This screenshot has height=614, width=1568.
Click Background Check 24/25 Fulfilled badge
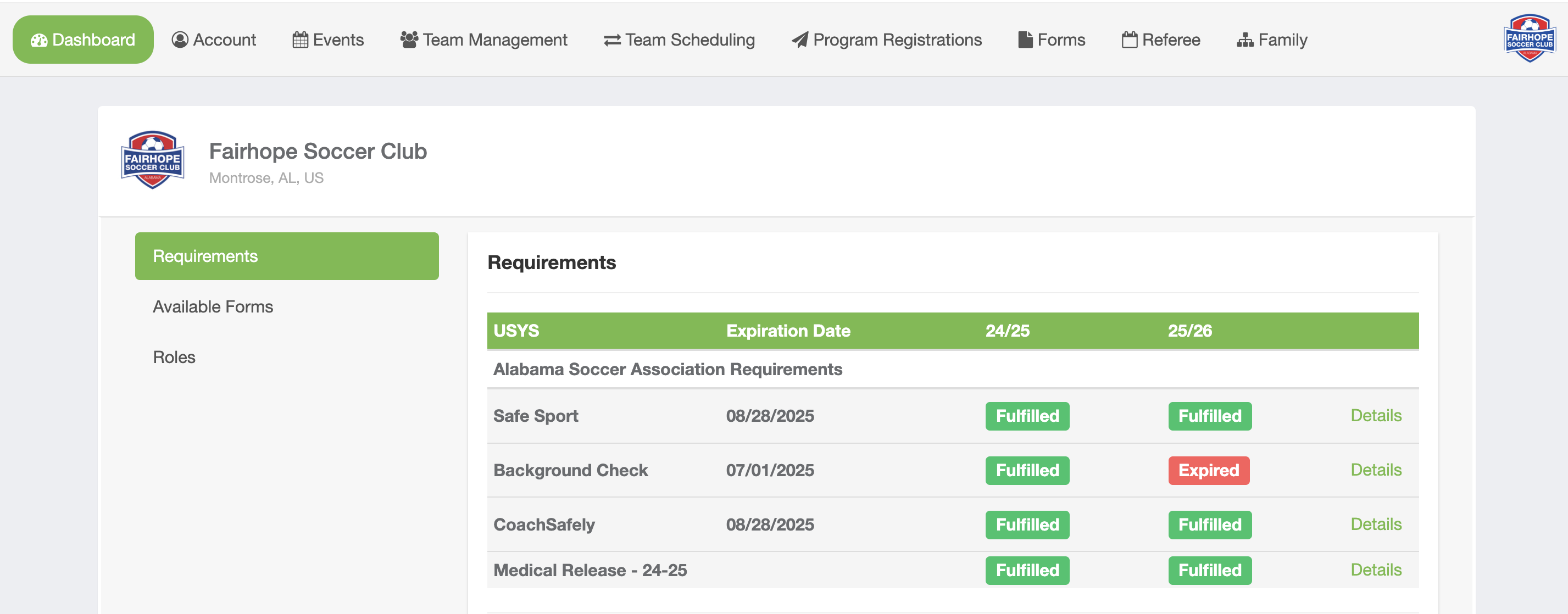(x=1027, y=471)
